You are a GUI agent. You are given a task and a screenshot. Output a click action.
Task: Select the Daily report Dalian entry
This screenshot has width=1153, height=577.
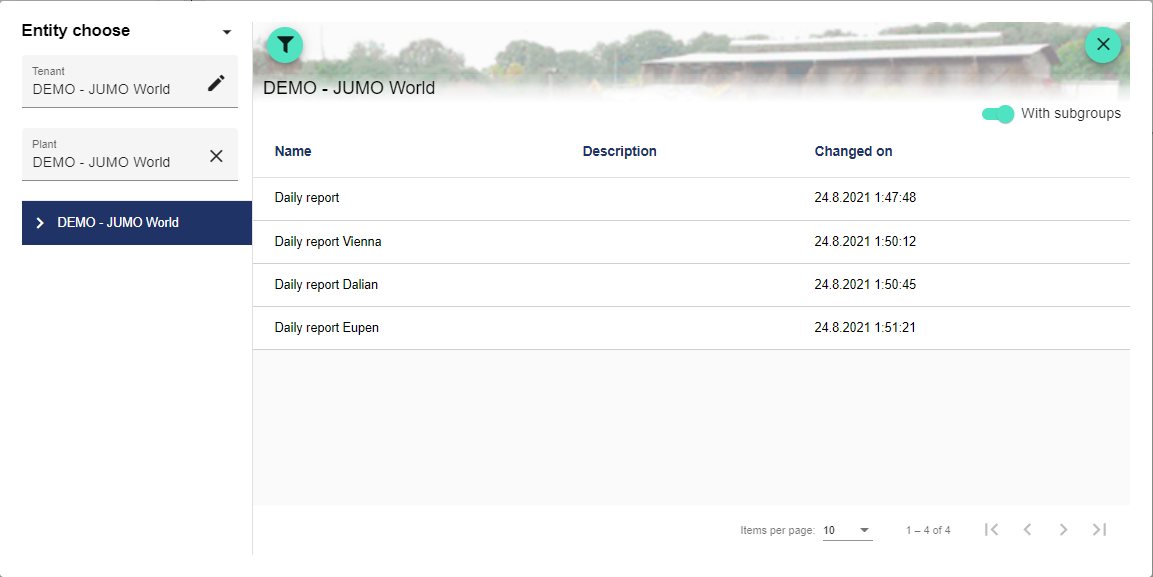click(326, 285)
